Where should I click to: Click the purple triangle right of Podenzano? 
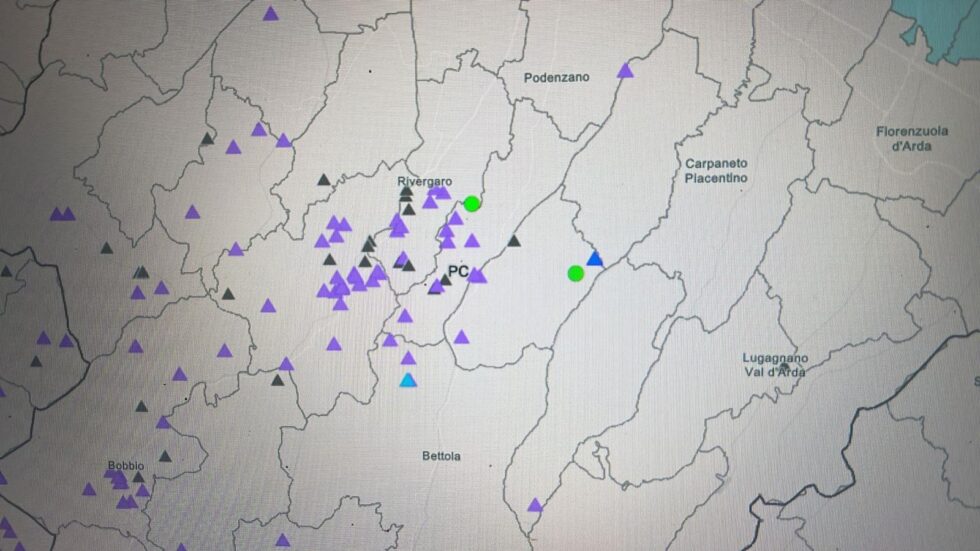tap(625, 70)
